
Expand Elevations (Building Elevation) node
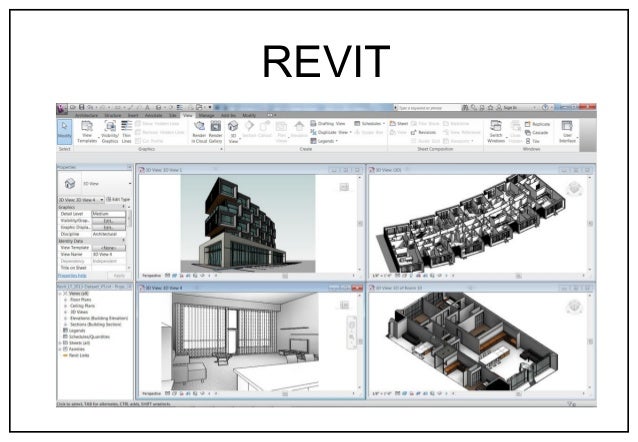point(66,318)
